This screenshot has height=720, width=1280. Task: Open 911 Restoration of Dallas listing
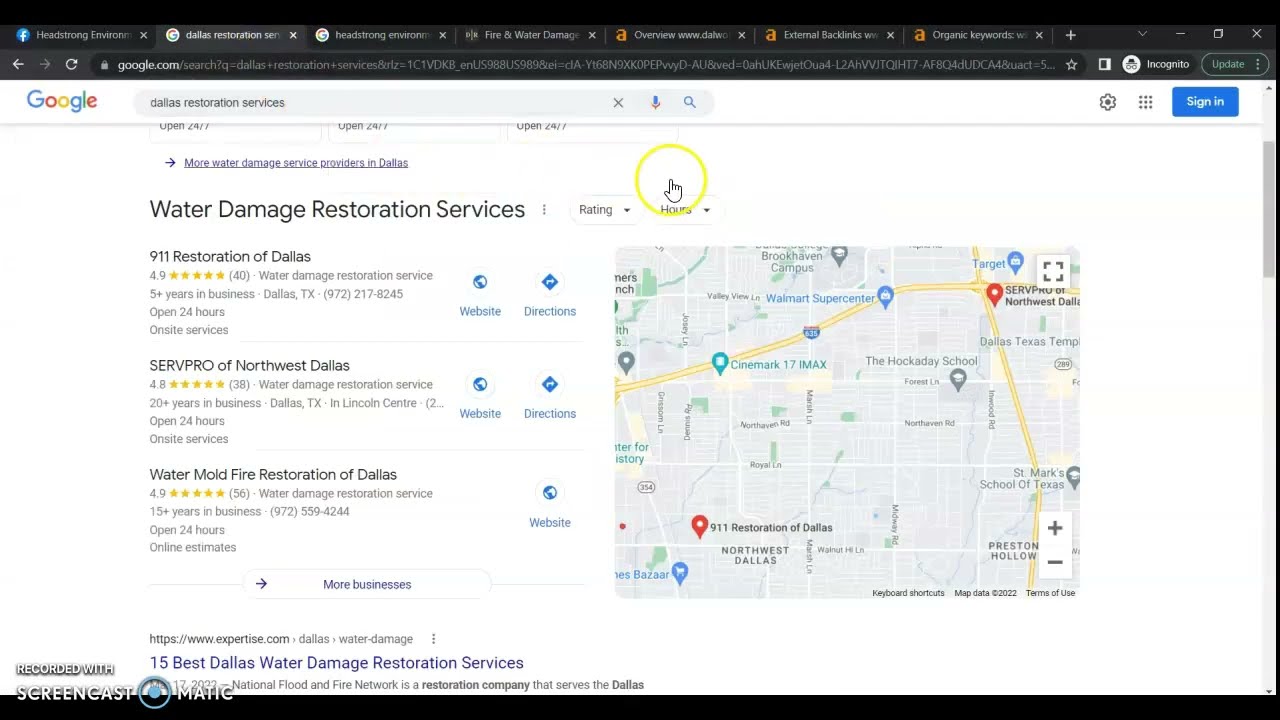tap(230, 257)
